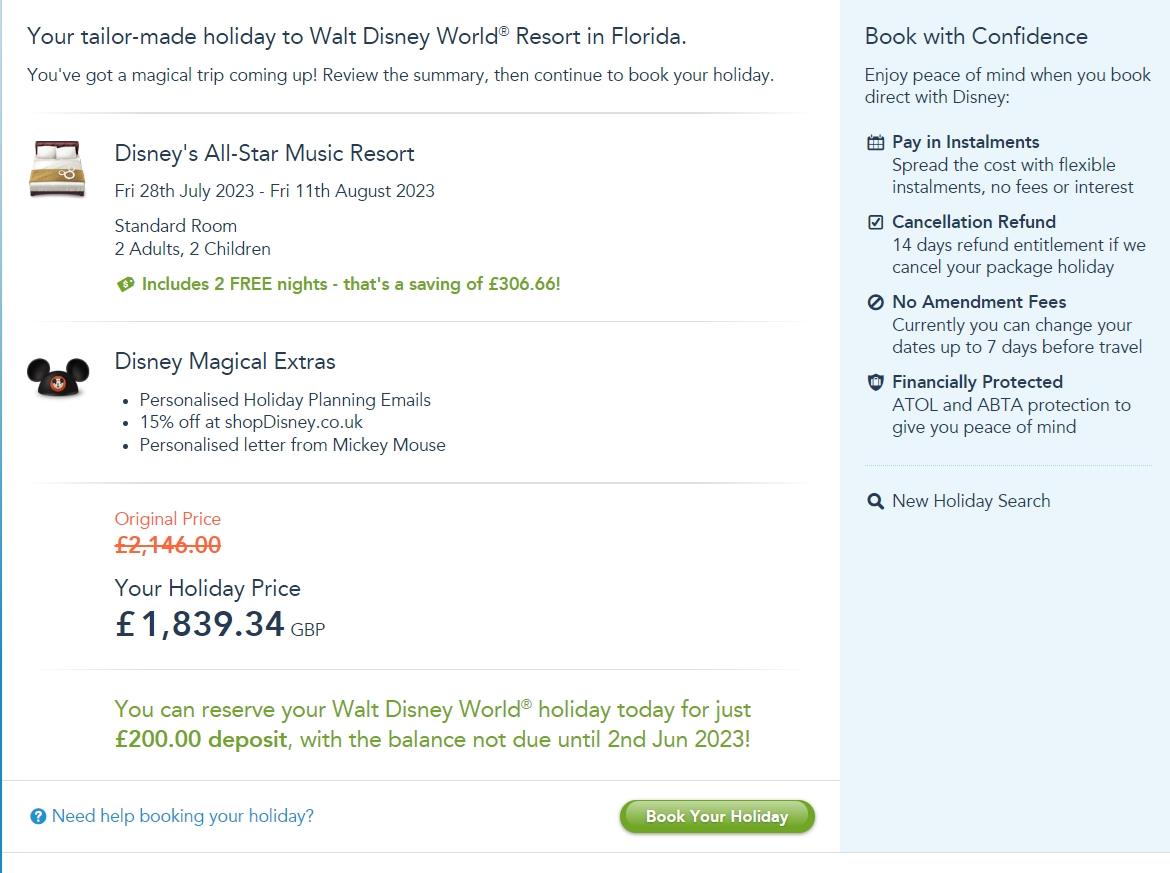Viewport: 1170px width, 873px height.
Task: Start a New Holiday Search
Action: 970,501
